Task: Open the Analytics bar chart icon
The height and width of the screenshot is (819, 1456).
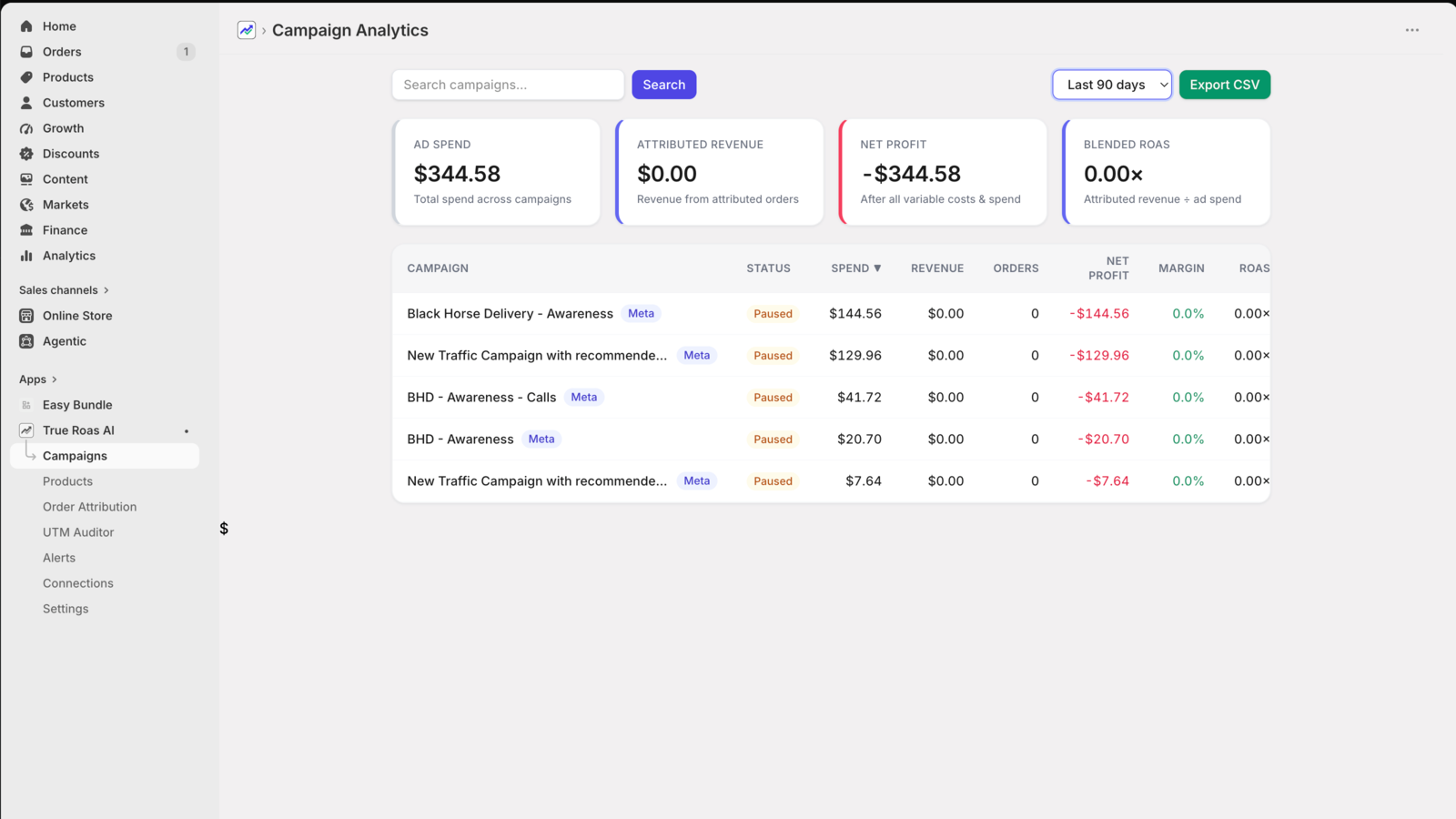Action: pyautogui.click(x=26, y=256)
